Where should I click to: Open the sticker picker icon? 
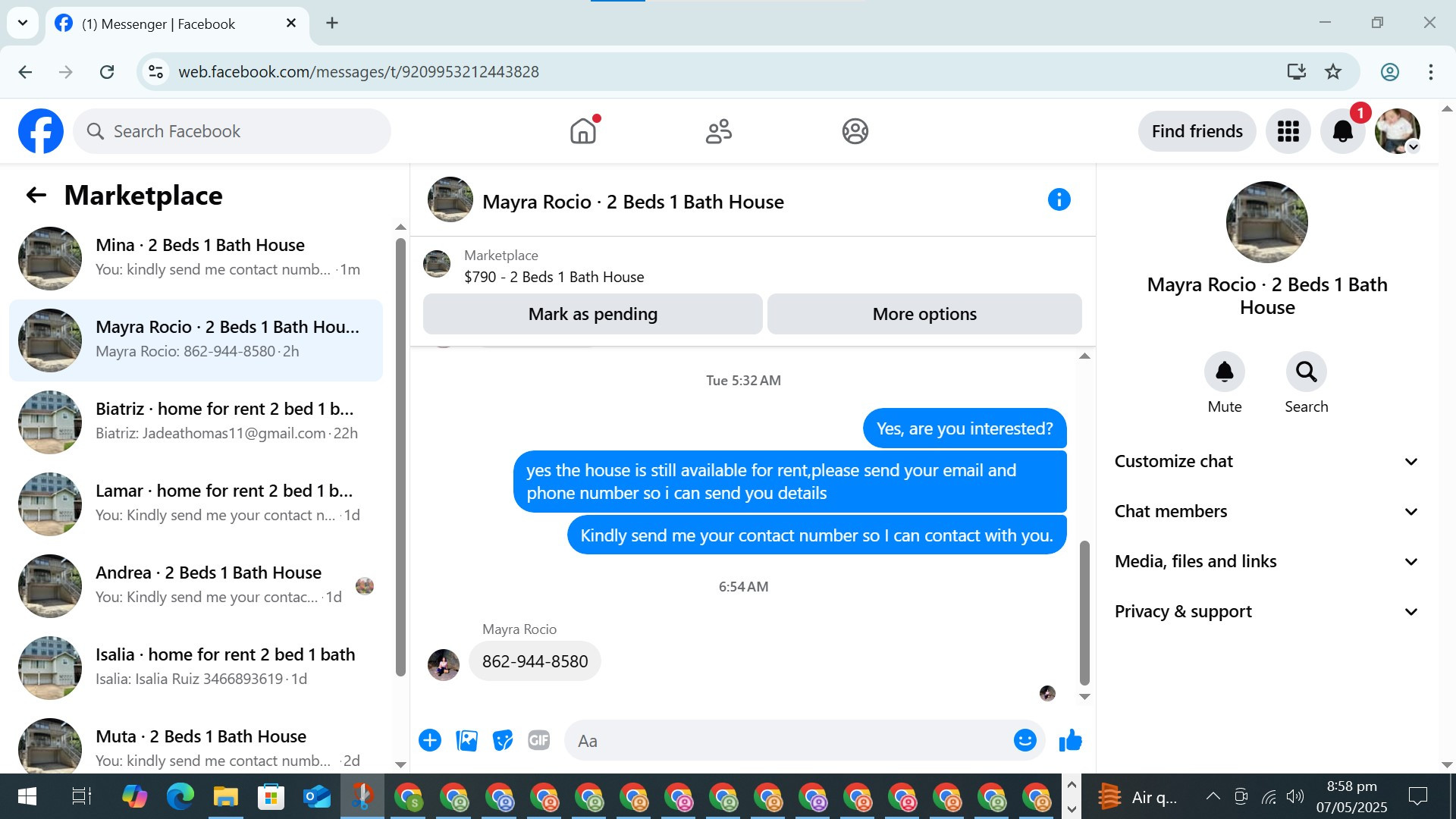pos(502,740)
